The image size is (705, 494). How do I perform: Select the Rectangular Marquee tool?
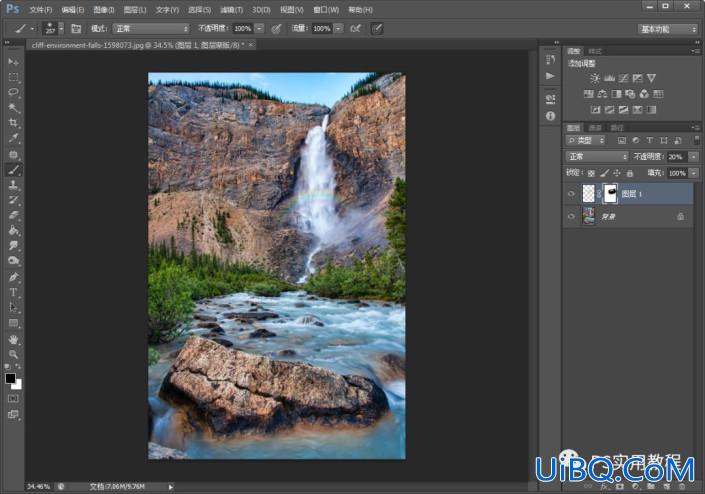[x=13, y=77]
